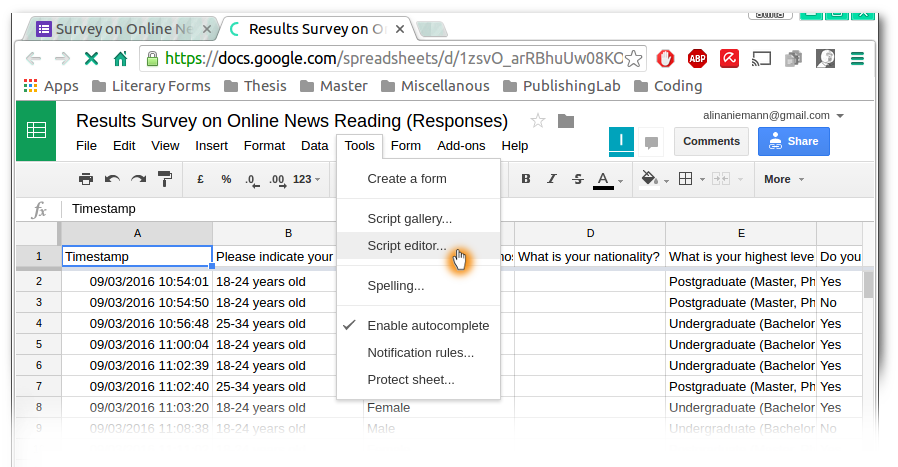Viewport: 898px width, 467px height.
Task: Select the Paint format tool
Action: (x=165, y=179)
